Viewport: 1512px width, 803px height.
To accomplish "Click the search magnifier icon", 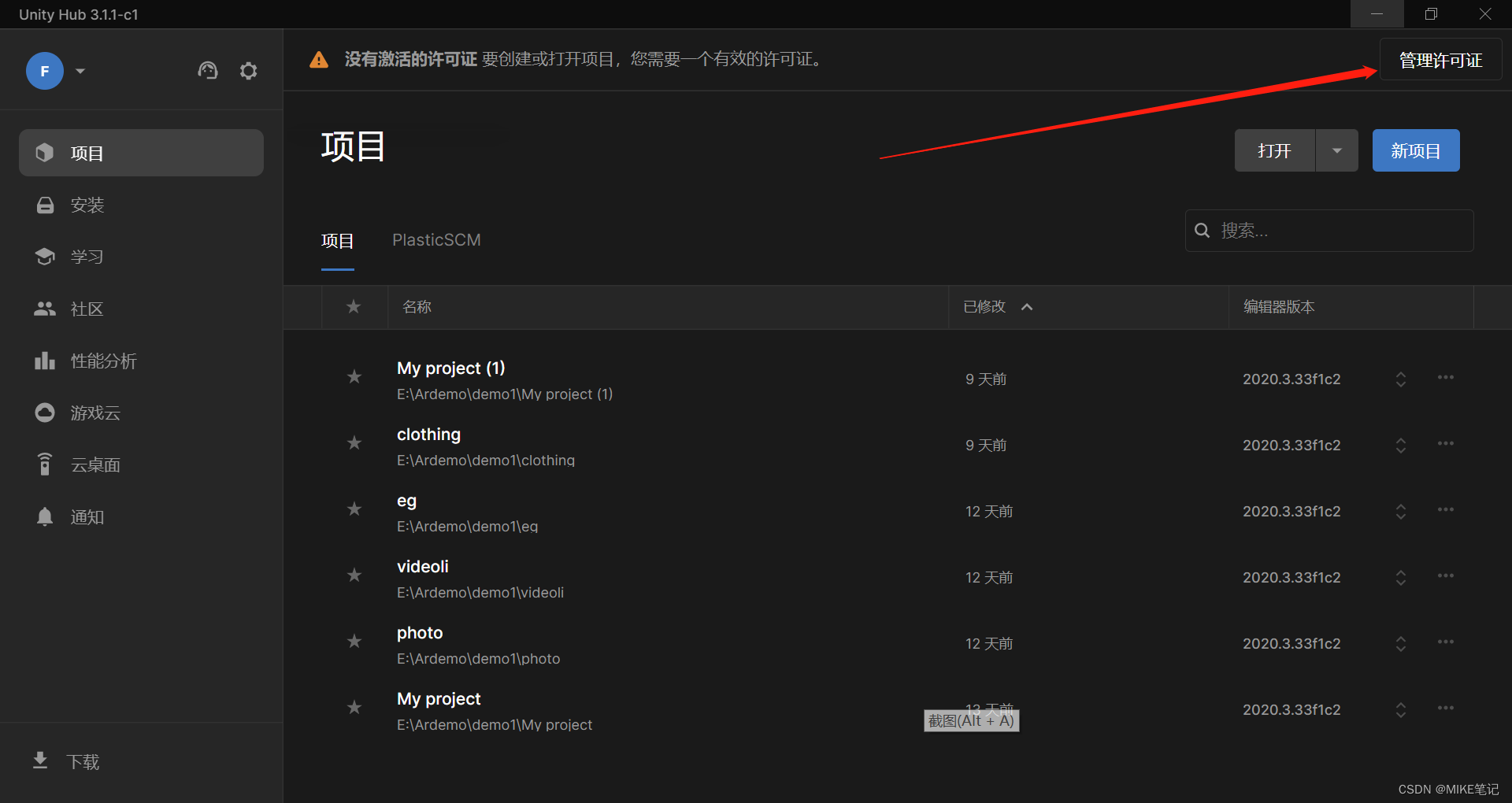I will click(x=1203, y=231).
